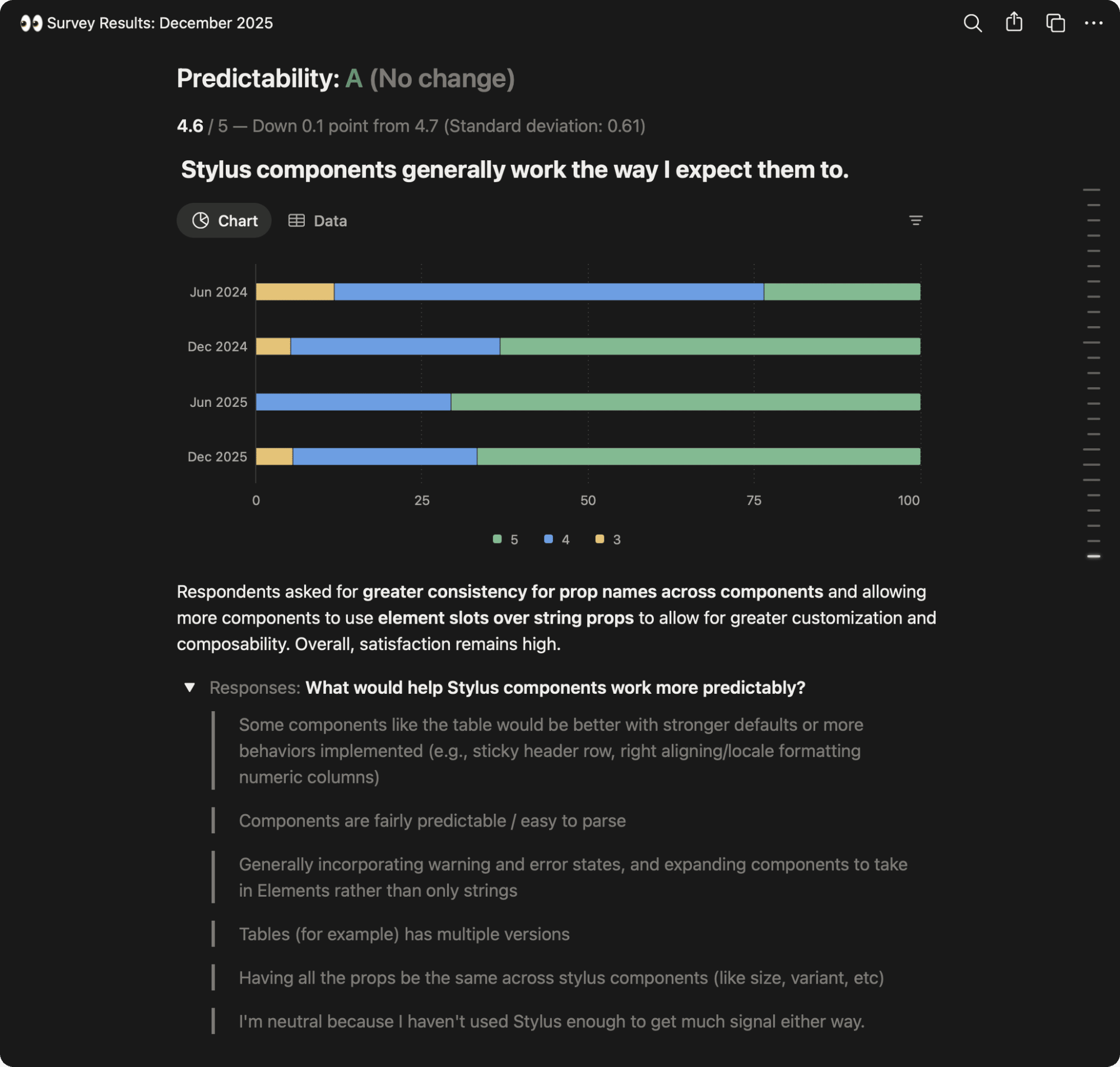Click the share icon in header

(1014, 23)
